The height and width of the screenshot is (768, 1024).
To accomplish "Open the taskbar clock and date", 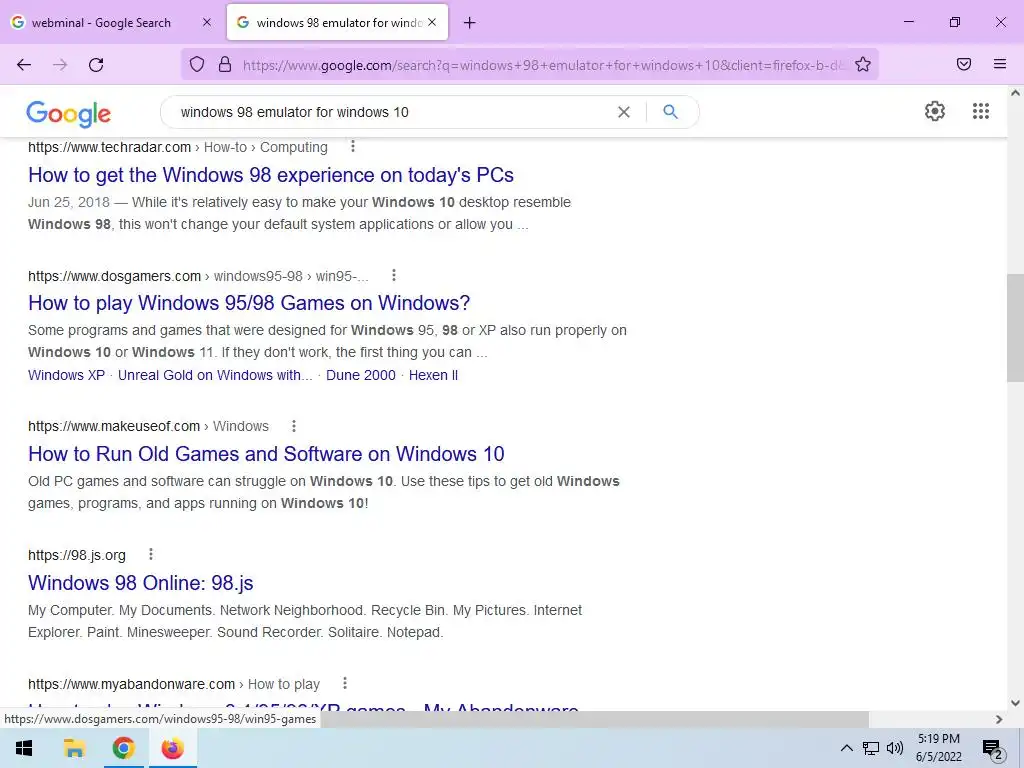I will (938, 748).
